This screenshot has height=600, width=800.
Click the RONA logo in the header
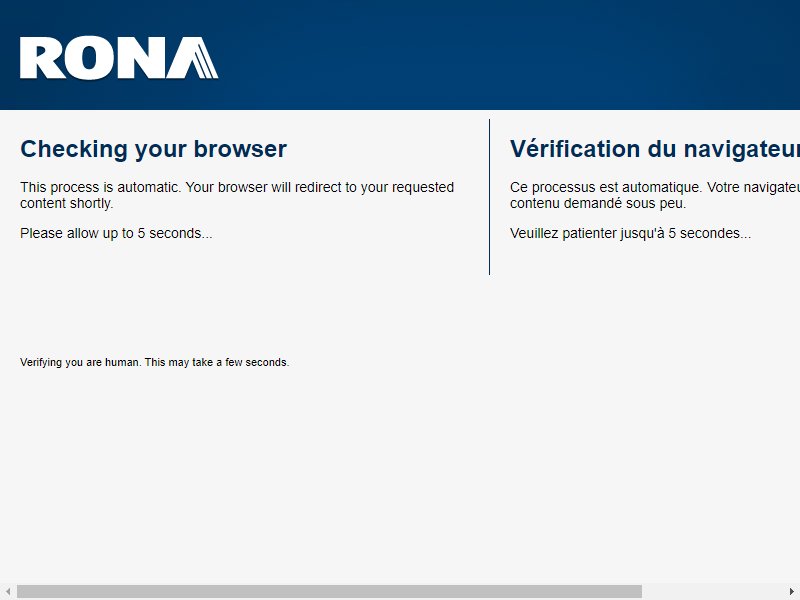tap(119, 58)
